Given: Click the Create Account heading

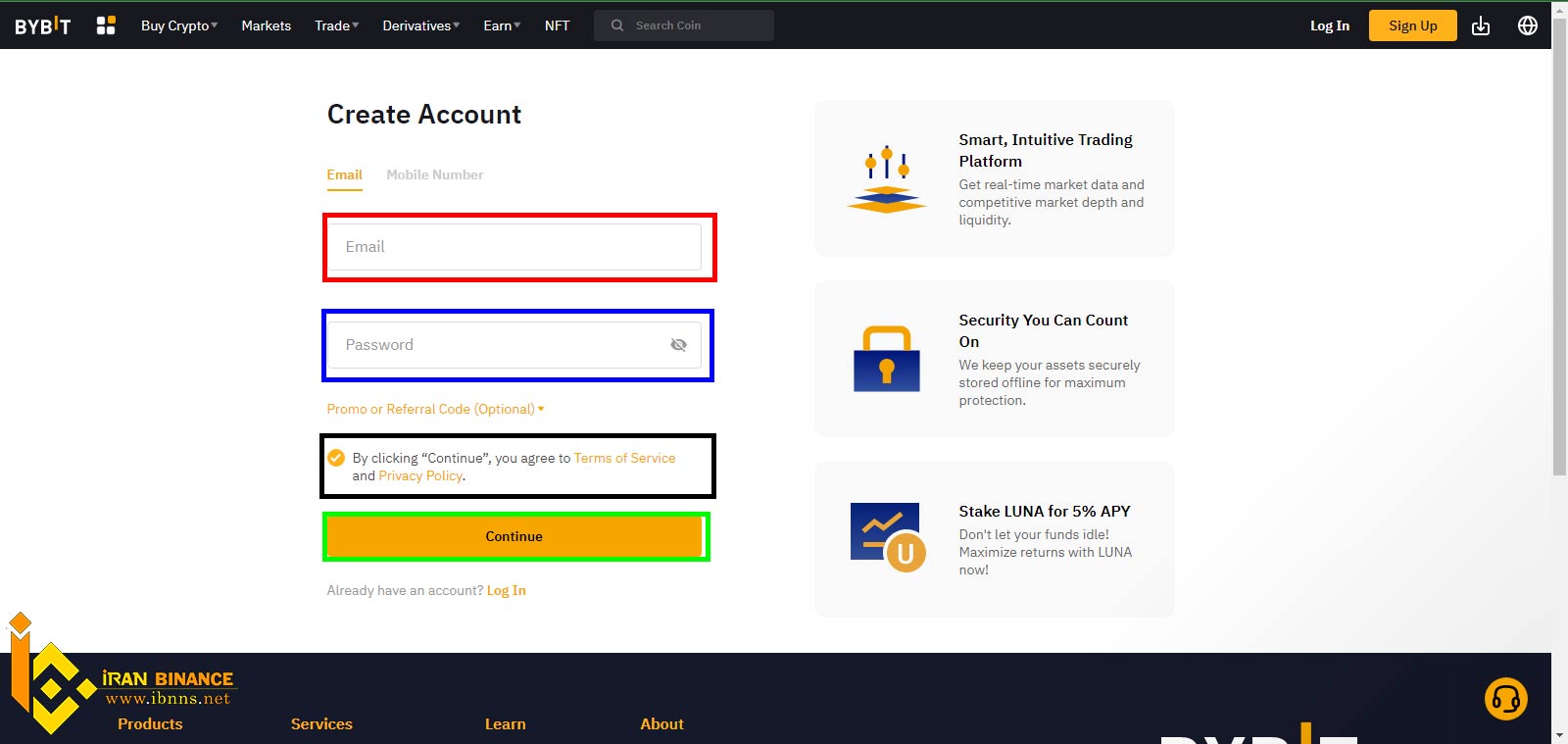Looking at the screenshot, I should click(424, 115).
